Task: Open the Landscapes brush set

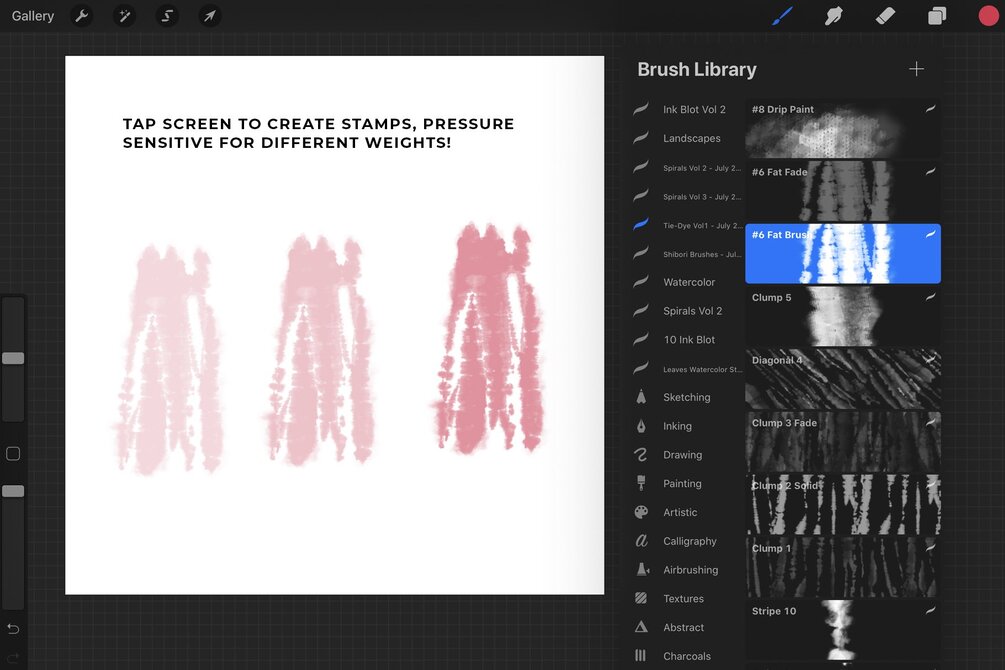Action: [692, 138]
